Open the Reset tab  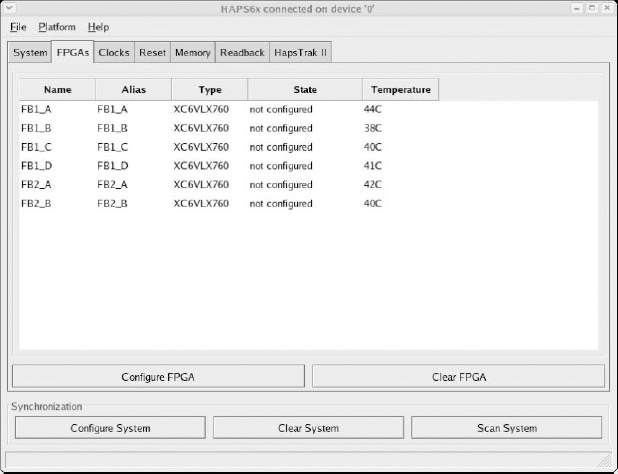click(152, 52)
